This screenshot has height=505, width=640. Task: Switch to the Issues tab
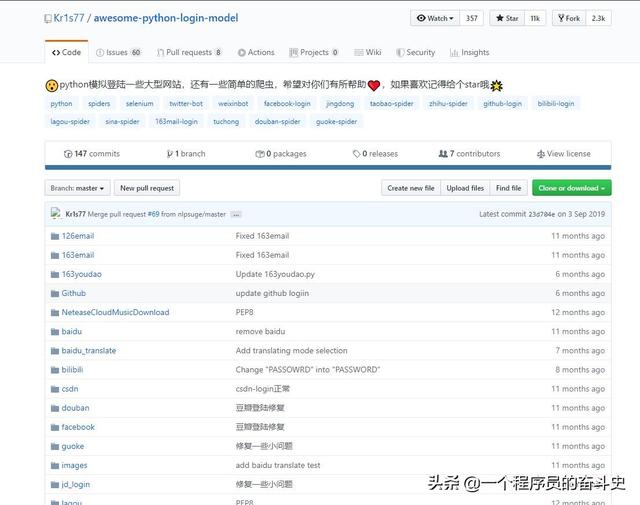(118, 52)
